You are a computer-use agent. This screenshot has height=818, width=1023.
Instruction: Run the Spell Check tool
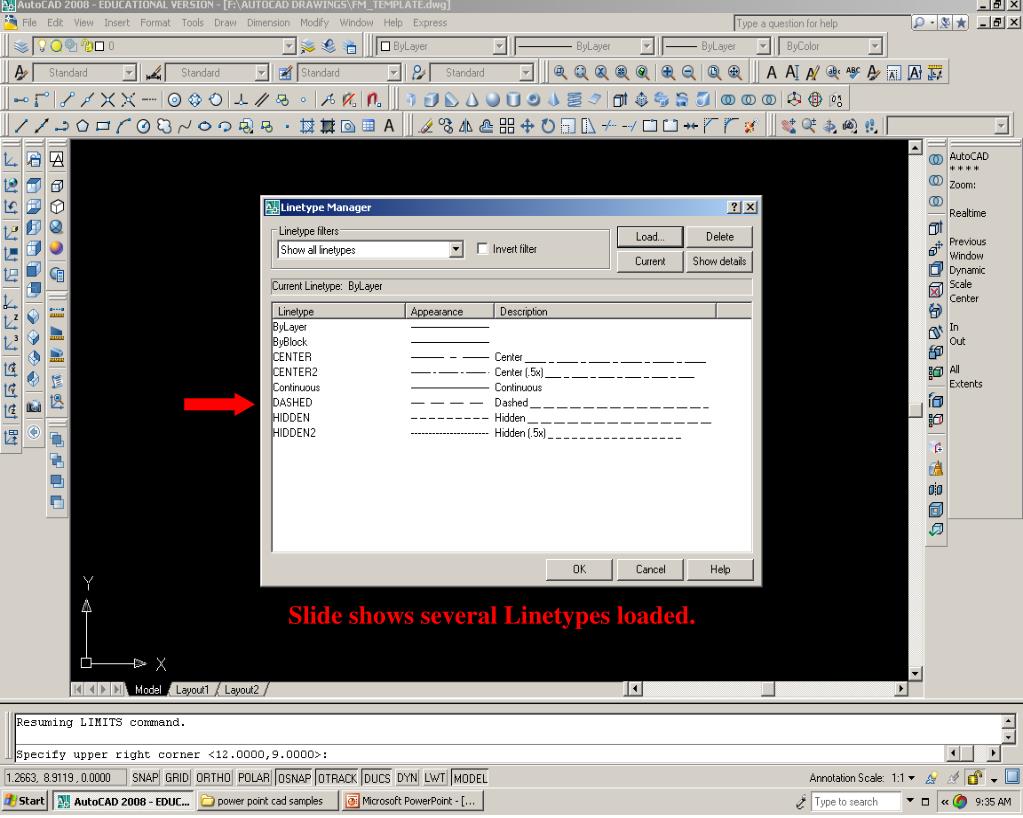click(853, 72)
